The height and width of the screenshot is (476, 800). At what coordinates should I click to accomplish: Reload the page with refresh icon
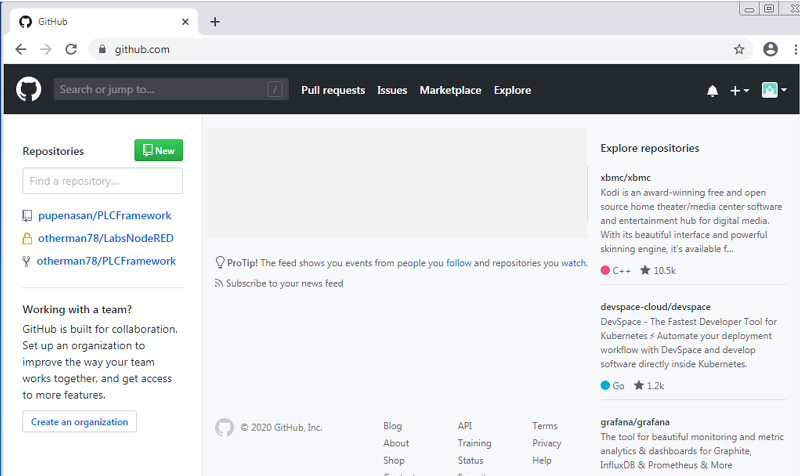coord(71,49)
